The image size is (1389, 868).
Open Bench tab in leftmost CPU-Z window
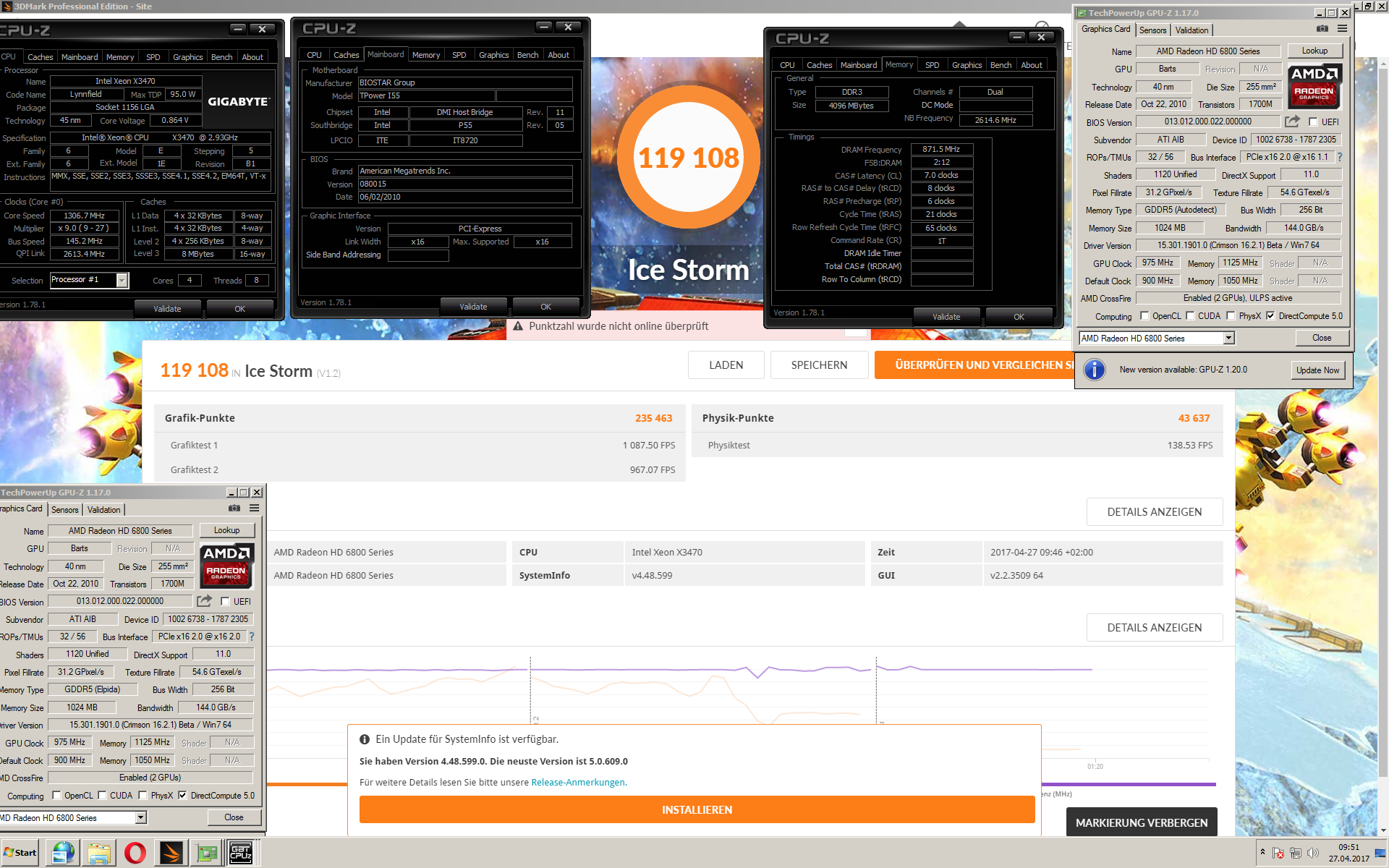tap(221, 57)
